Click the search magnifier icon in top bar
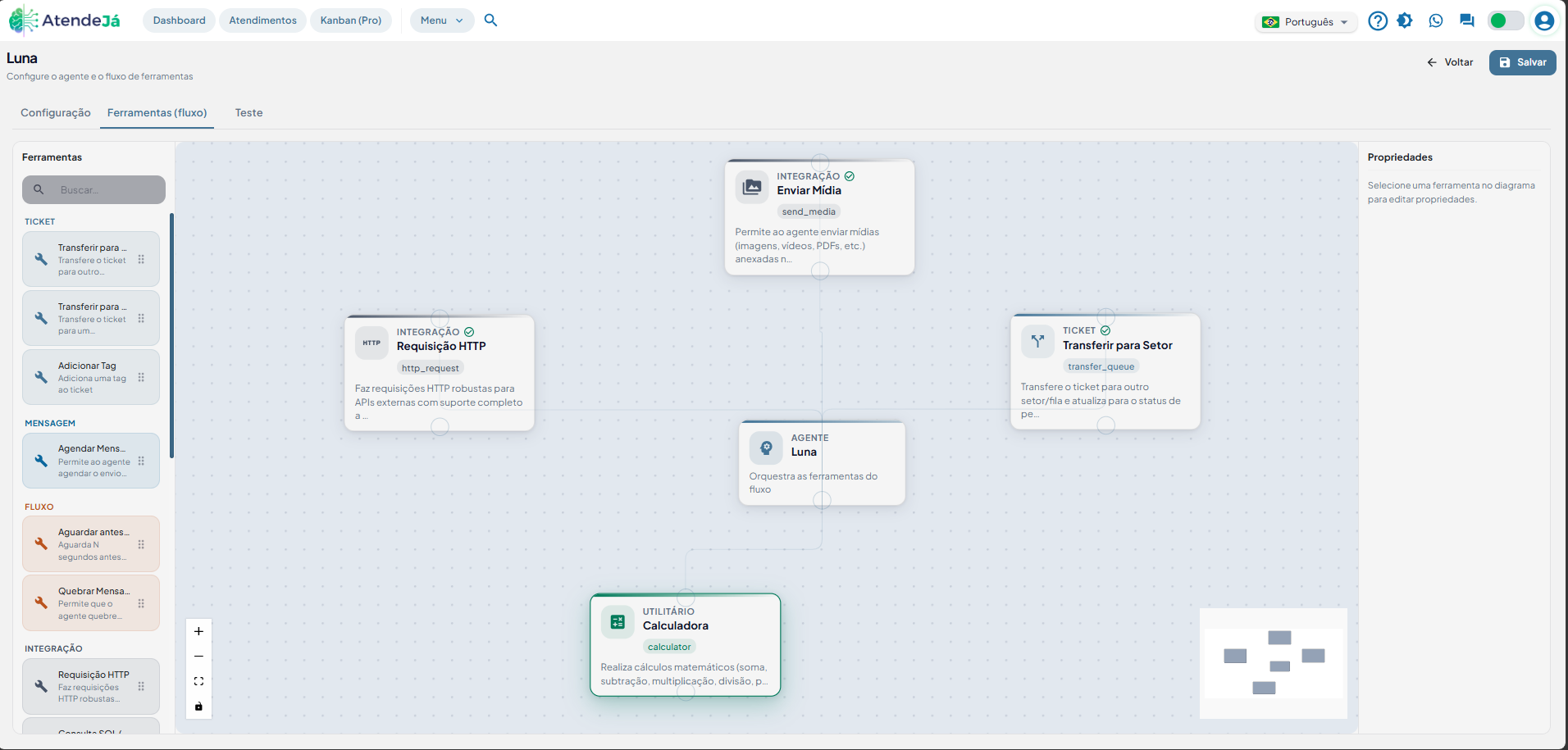Image resolution: width=1568 pixels, height=750 pixels. coord(490,20)
